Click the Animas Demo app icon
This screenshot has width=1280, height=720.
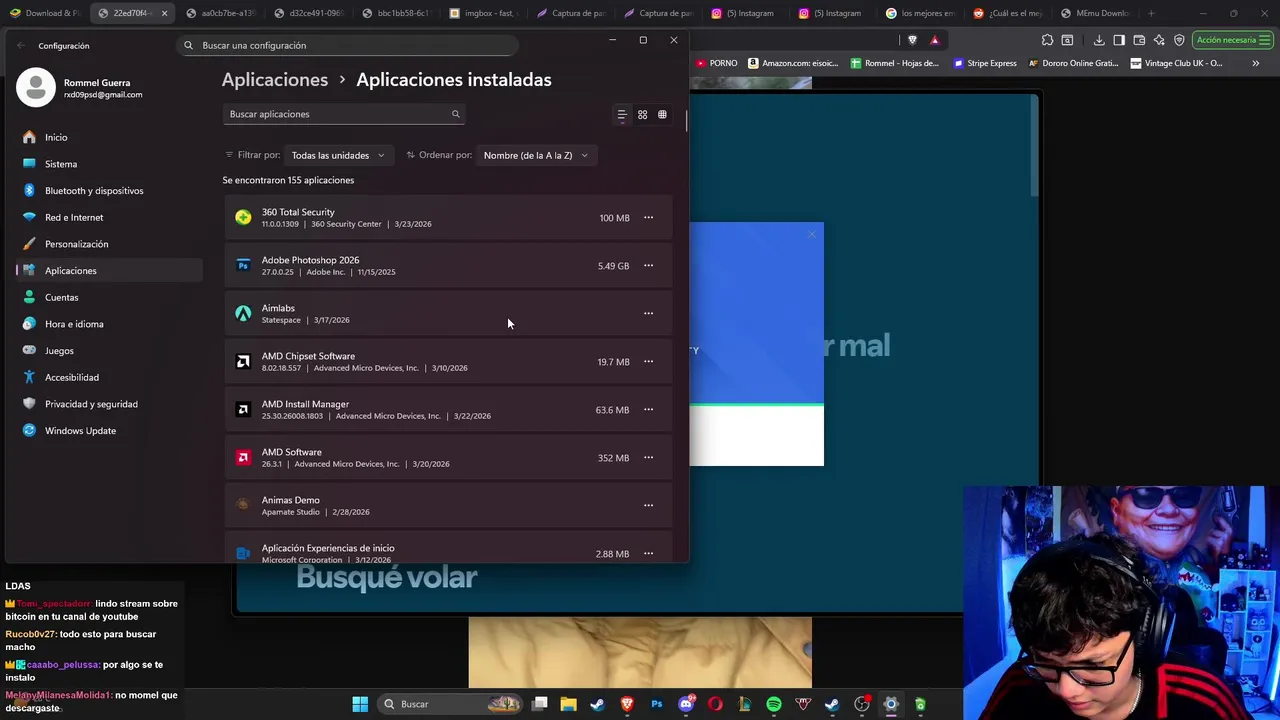(x=243, y=505)
